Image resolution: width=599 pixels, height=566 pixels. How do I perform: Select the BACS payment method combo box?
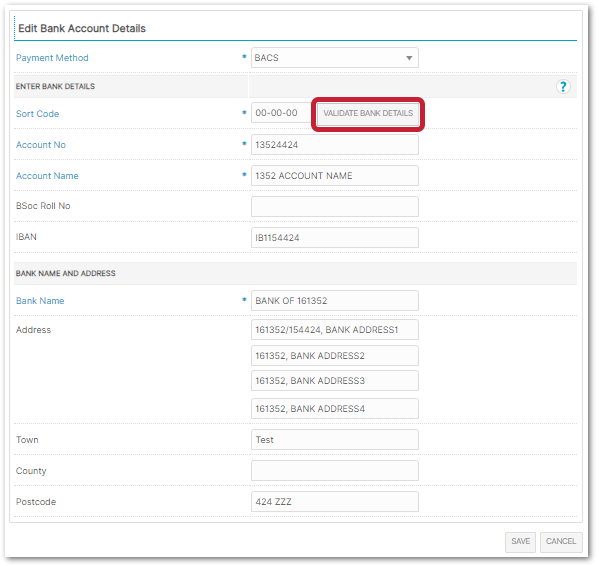pos(335,58)
